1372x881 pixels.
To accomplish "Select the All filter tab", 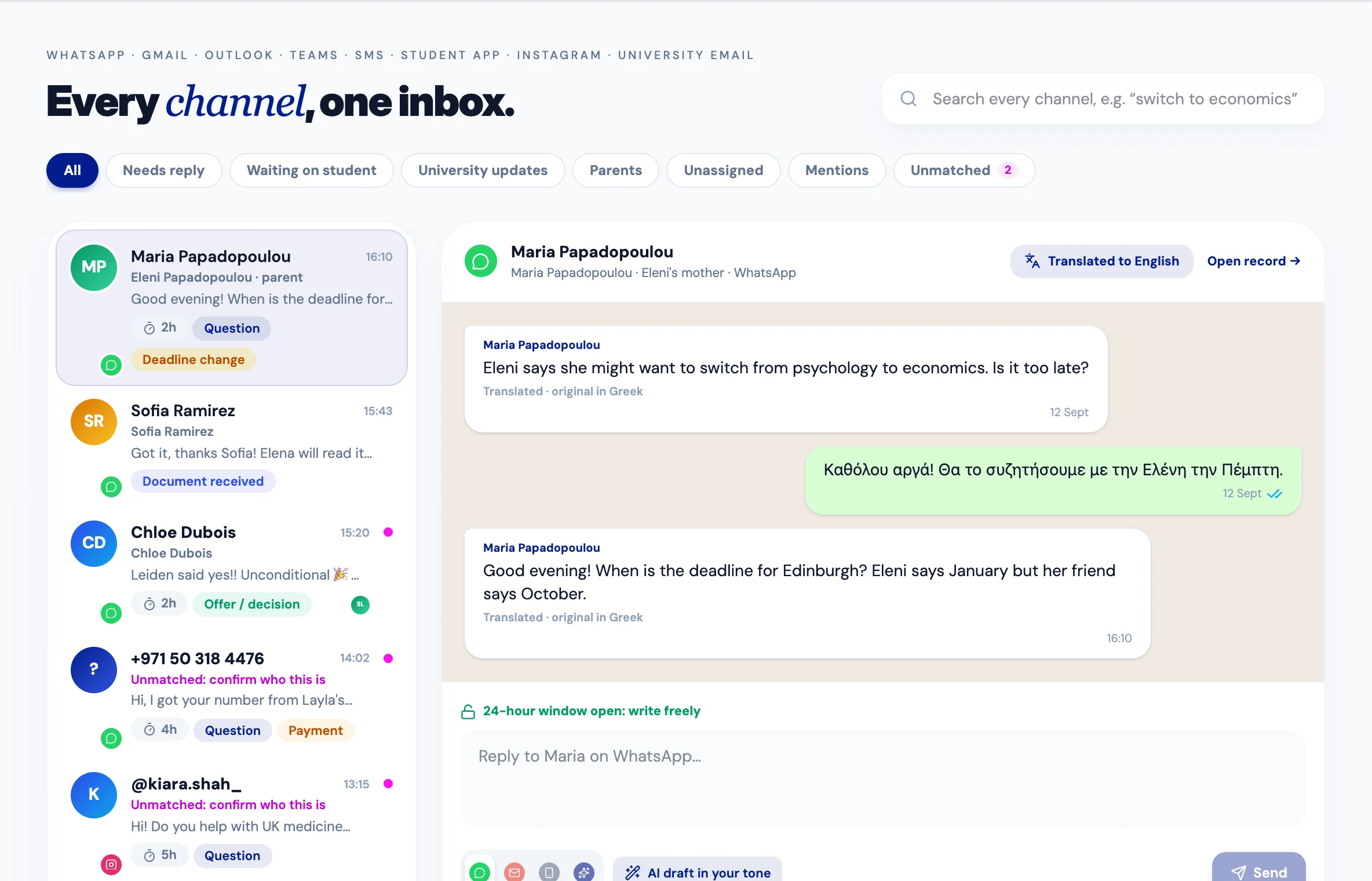I will [72, 170].
